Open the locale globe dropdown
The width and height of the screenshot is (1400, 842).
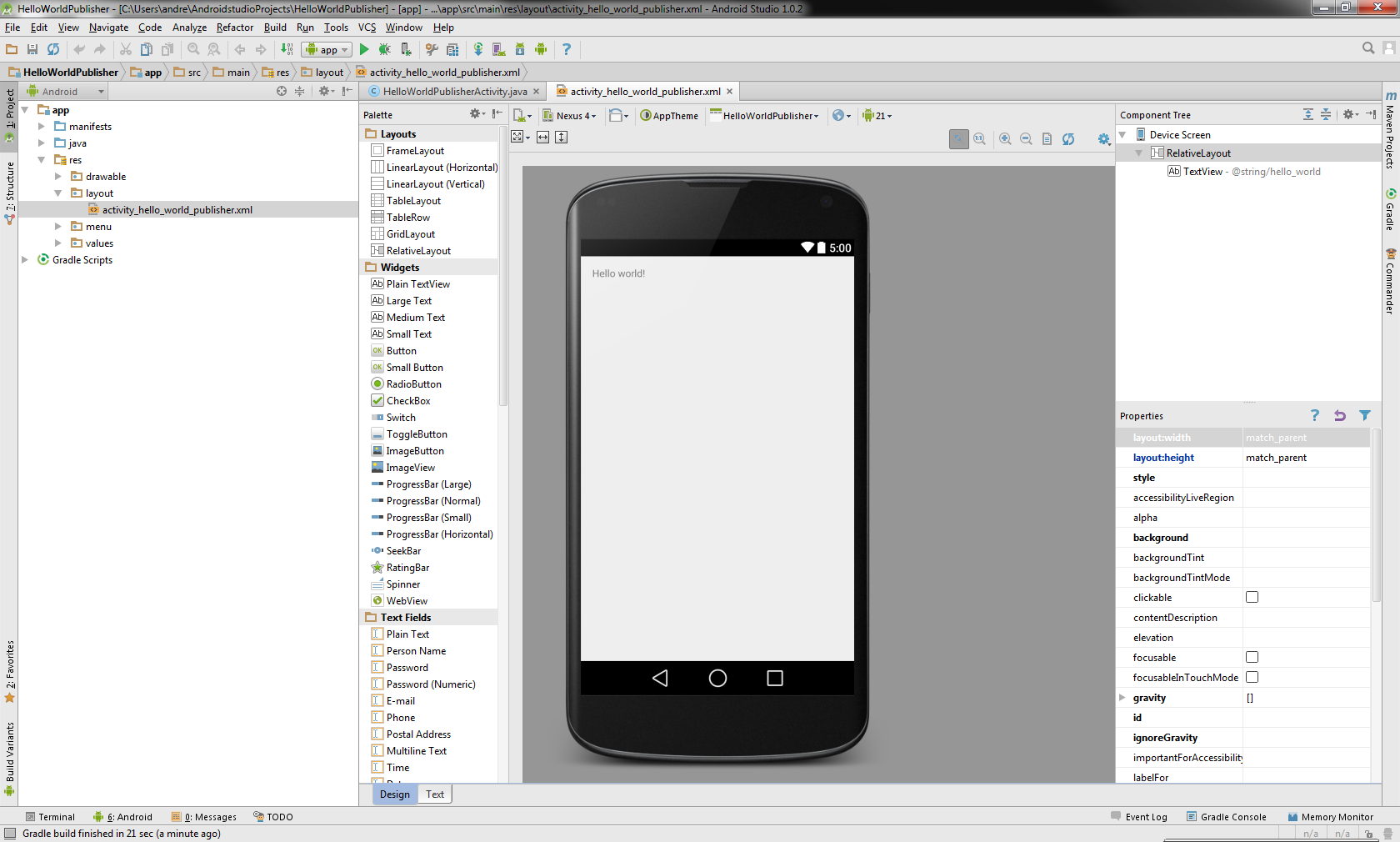click(x=842, y=116)
